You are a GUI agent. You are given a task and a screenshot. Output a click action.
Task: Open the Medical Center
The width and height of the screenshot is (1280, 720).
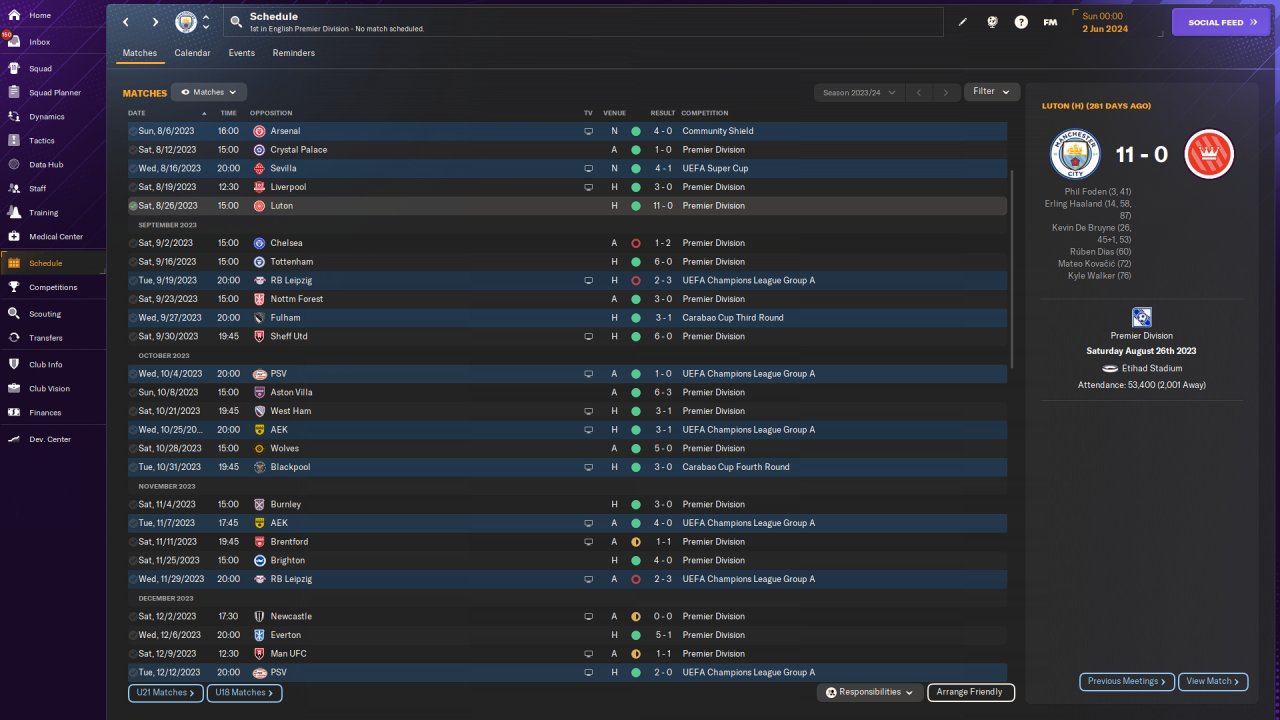pos(52,237)
